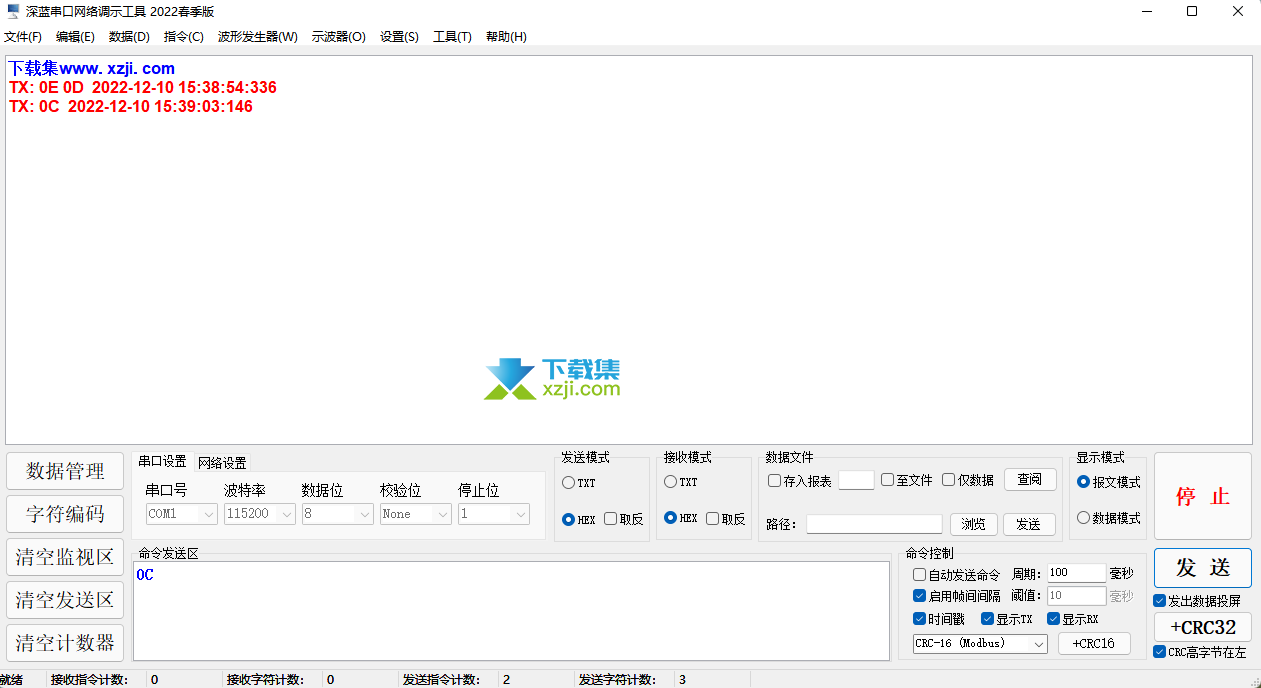Click the +CRC16 button

1094,643
